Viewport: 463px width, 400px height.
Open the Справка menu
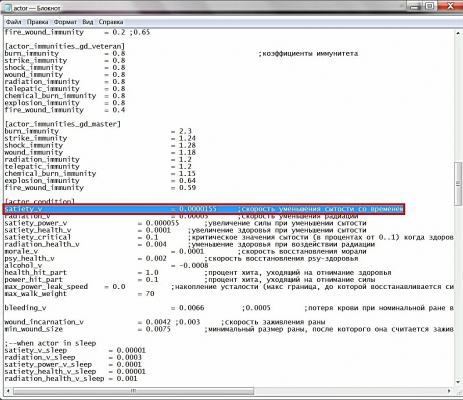[x=111, y=22]
